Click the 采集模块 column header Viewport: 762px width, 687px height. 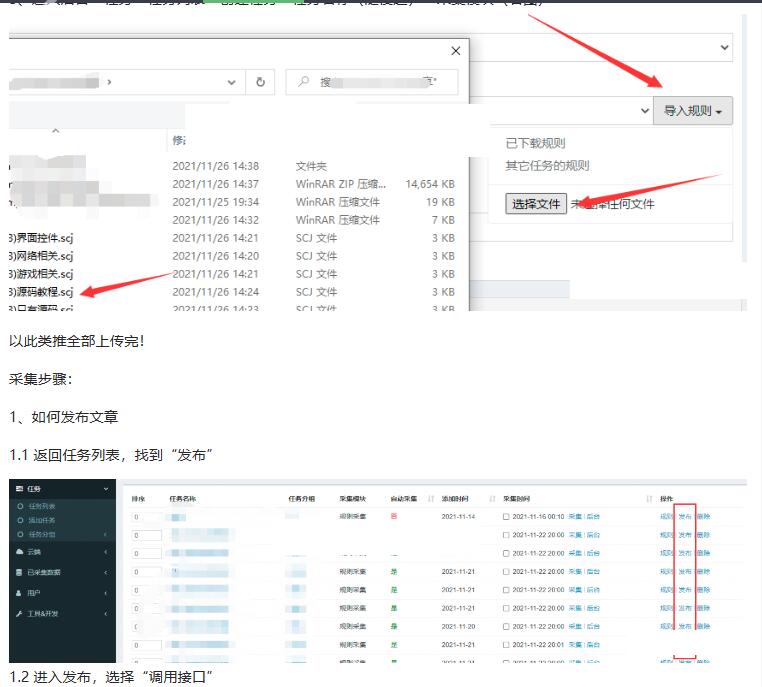coord(352,498)
